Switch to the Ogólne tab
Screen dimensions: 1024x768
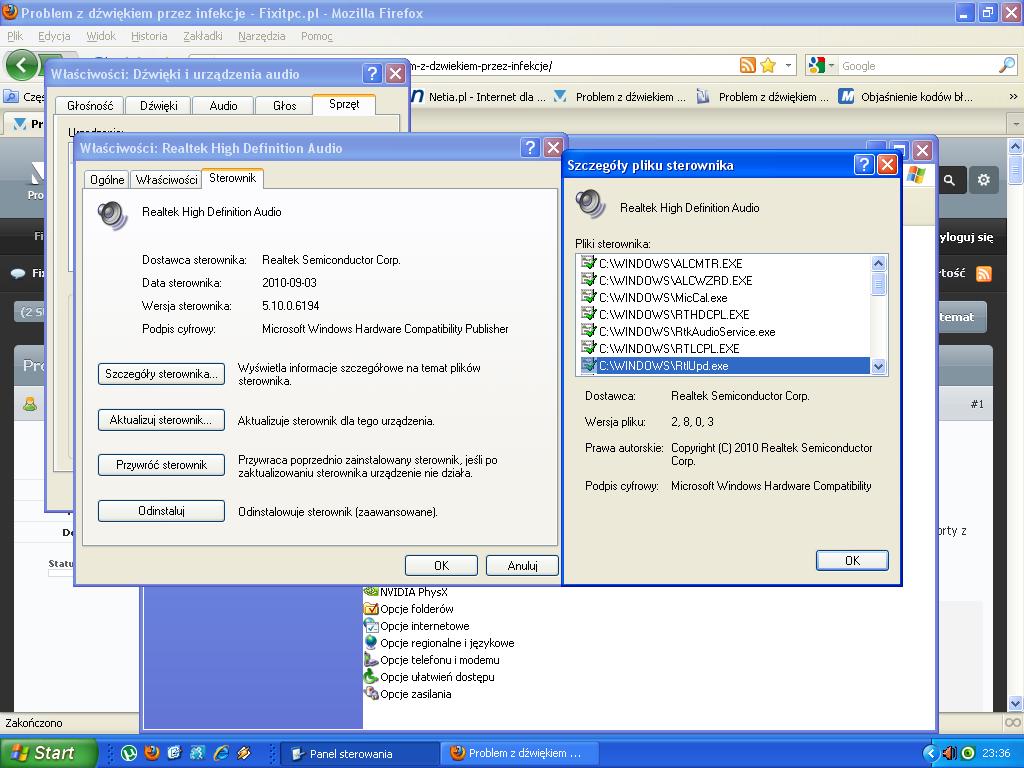pyautogui.click(x=107, y=180)
